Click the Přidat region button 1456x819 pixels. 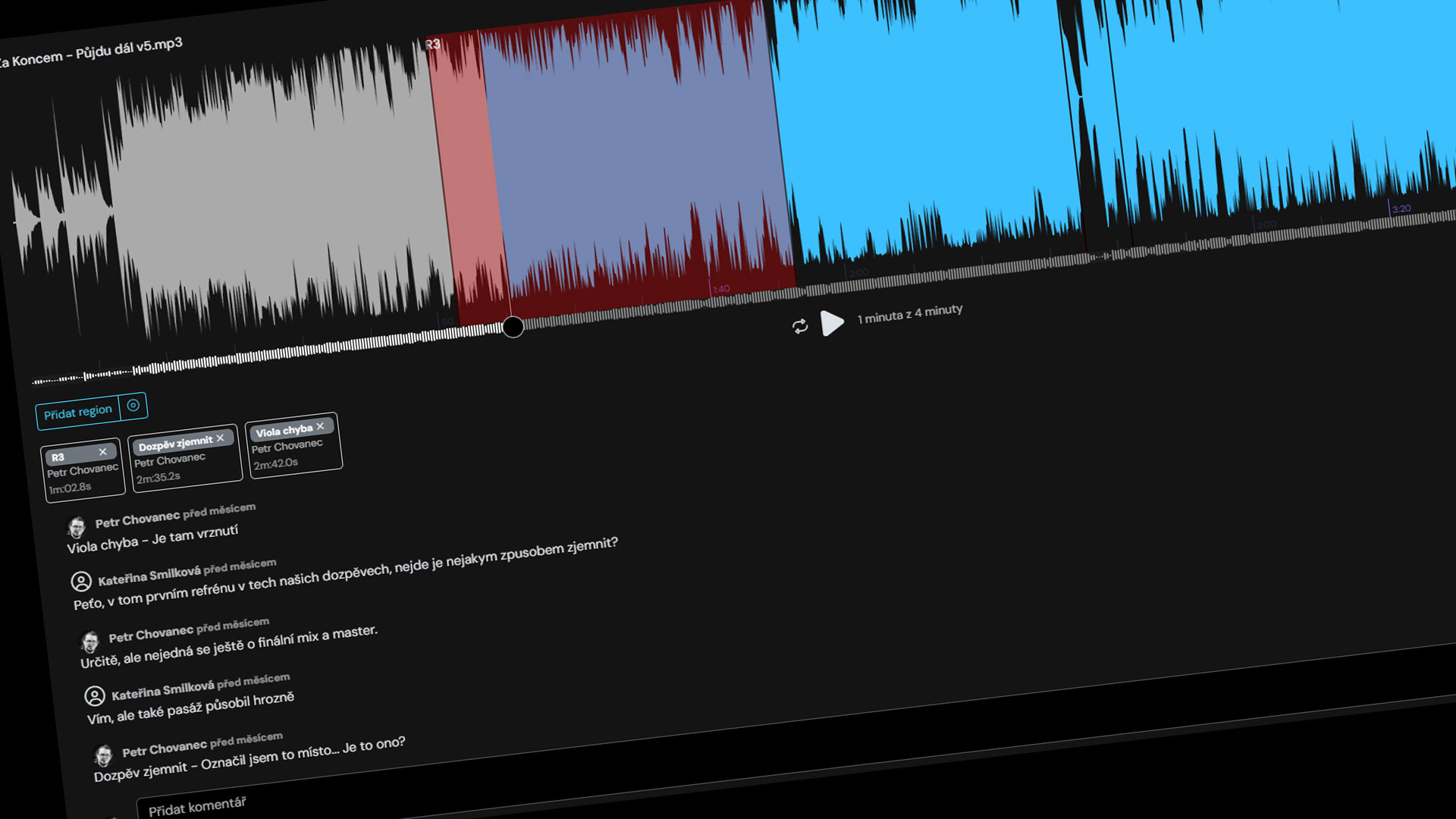pyautogui.click(x=77, y=412)
